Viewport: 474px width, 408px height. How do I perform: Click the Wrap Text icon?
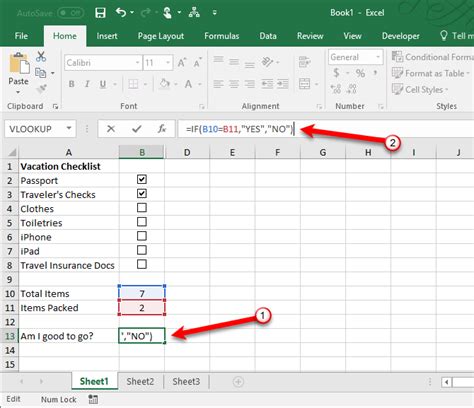tap(304, 62)
